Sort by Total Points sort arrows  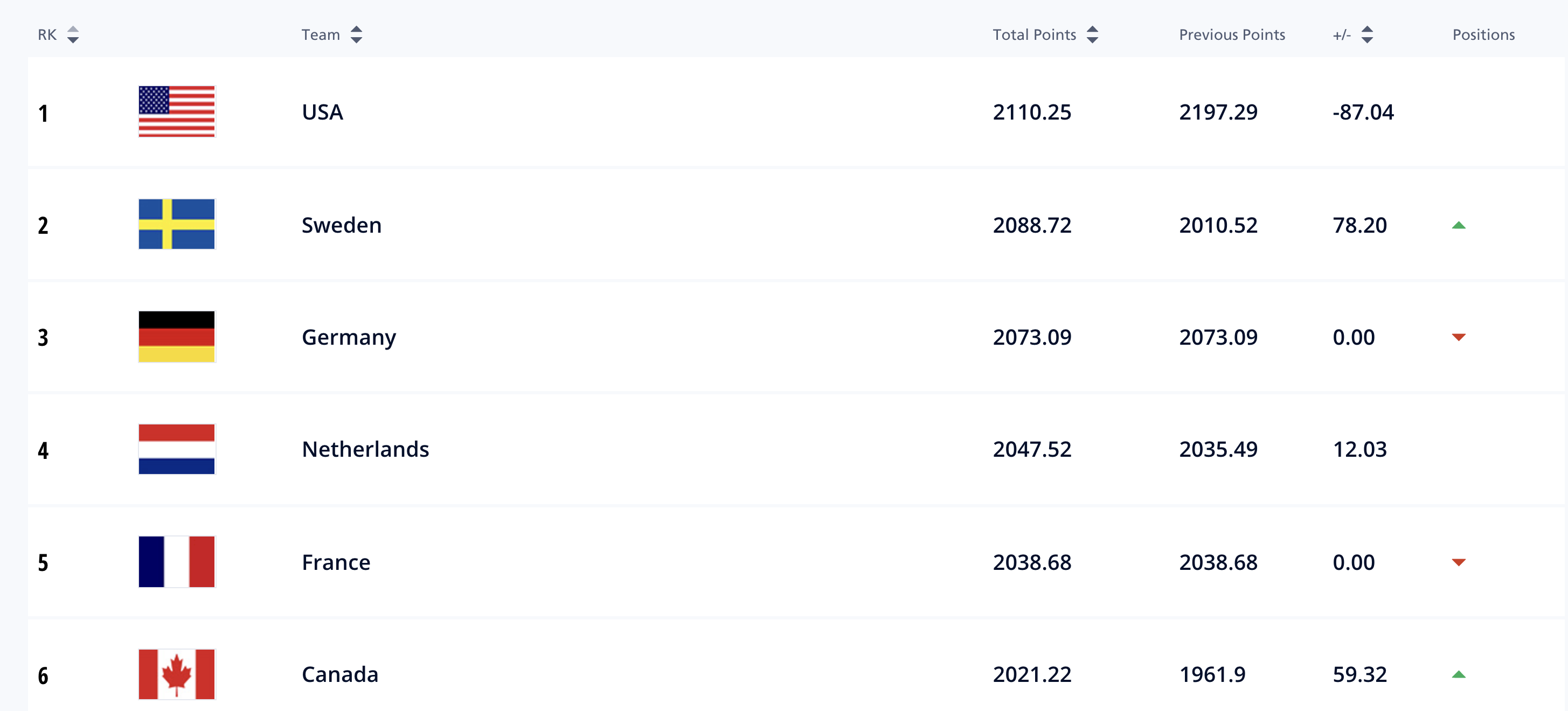pyautogui.click(x=1093, y=34)
